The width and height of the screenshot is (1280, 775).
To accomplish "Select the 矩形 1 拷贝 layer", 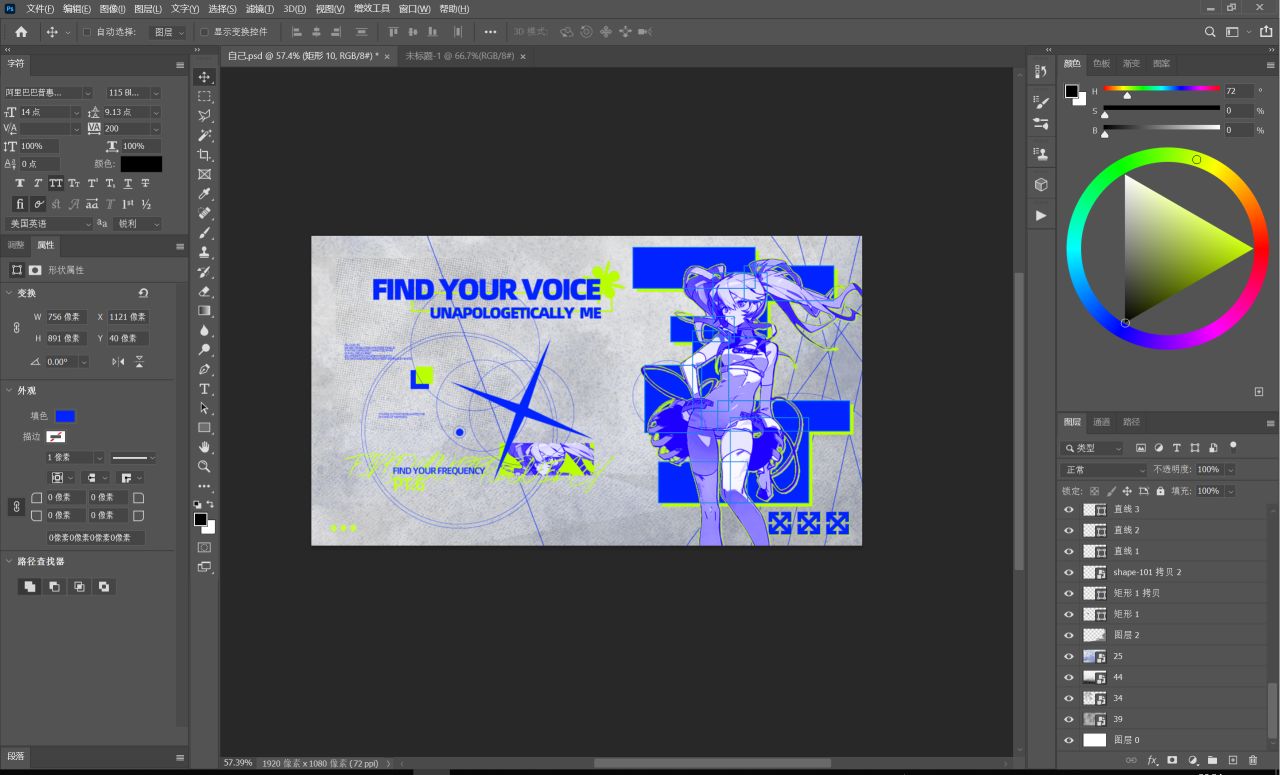I will pyautogui.click(x=1165, y=594).
